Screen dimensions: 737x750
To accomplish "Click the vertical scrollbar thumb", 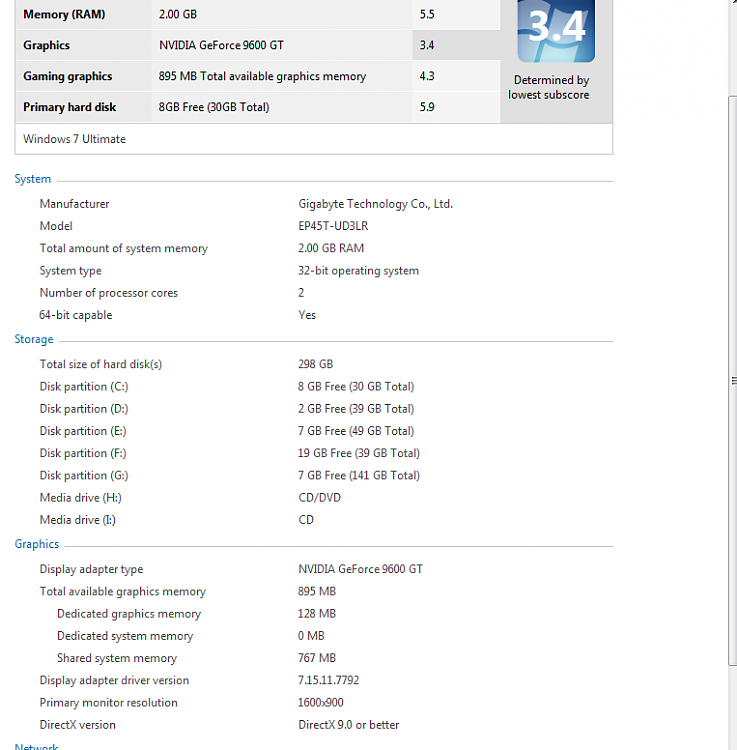I will (x=732, y=381).
